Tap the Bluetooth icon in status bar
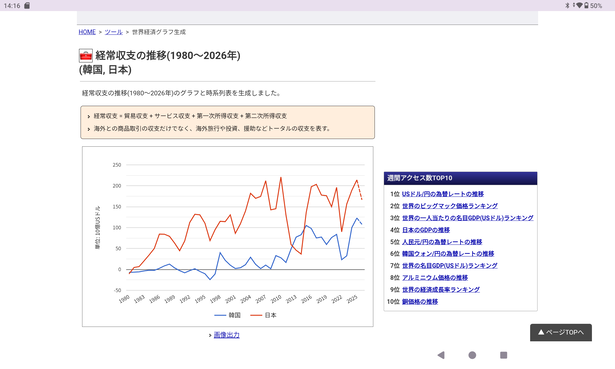615x369 pixels. pos(567,5)
